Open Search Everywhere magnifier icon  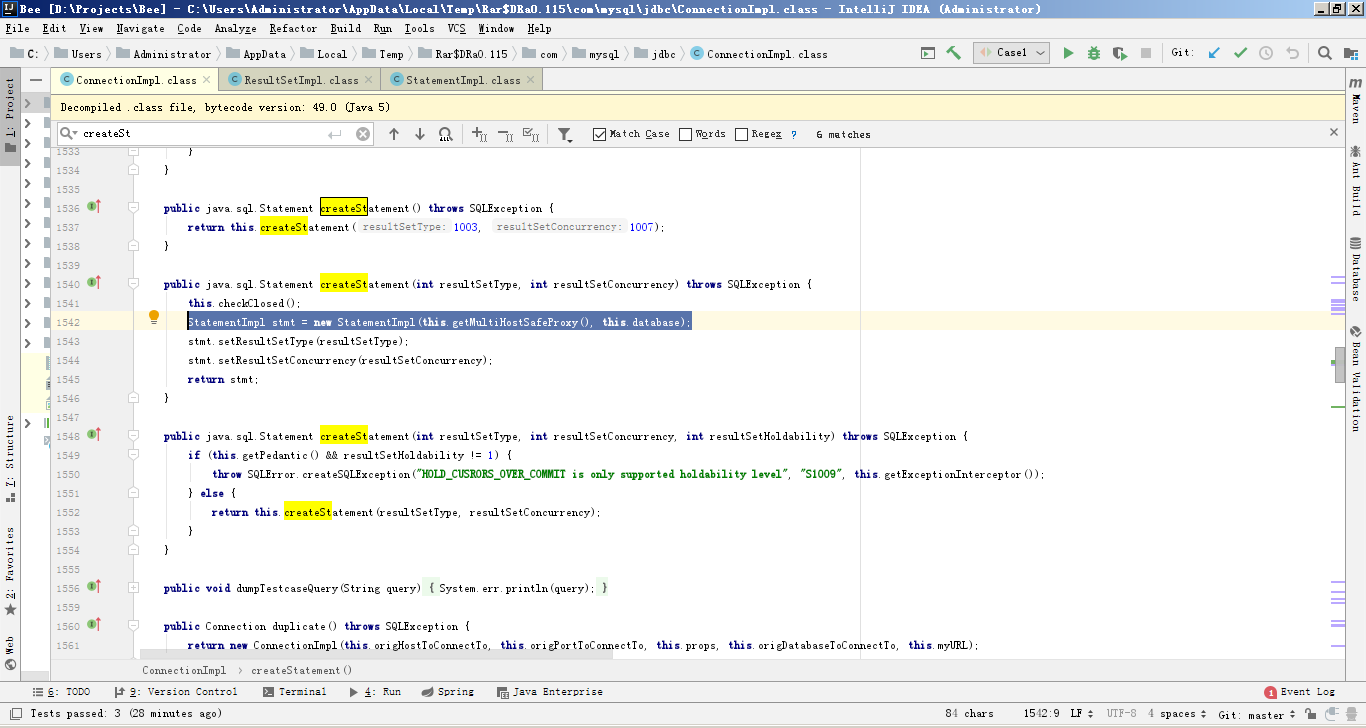point(1324,53)
